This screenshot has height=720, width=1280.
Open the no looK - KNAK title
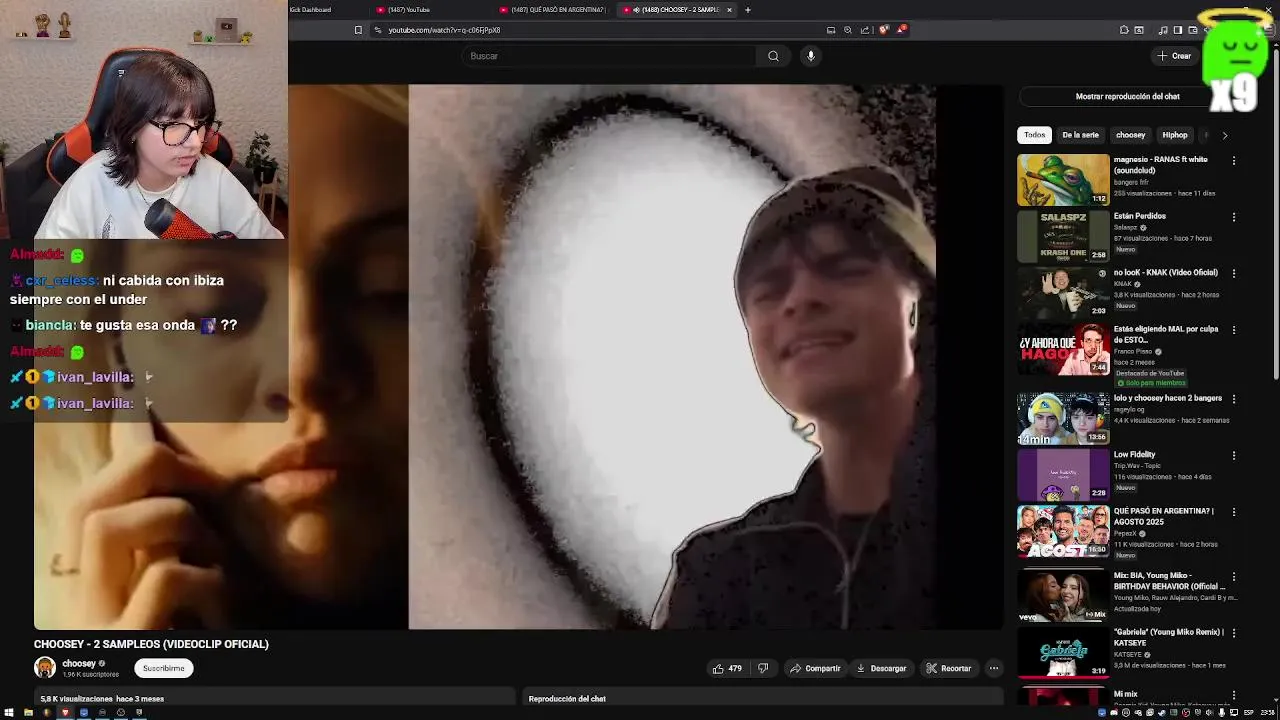pyautogui.click(x=1165, y=273)
